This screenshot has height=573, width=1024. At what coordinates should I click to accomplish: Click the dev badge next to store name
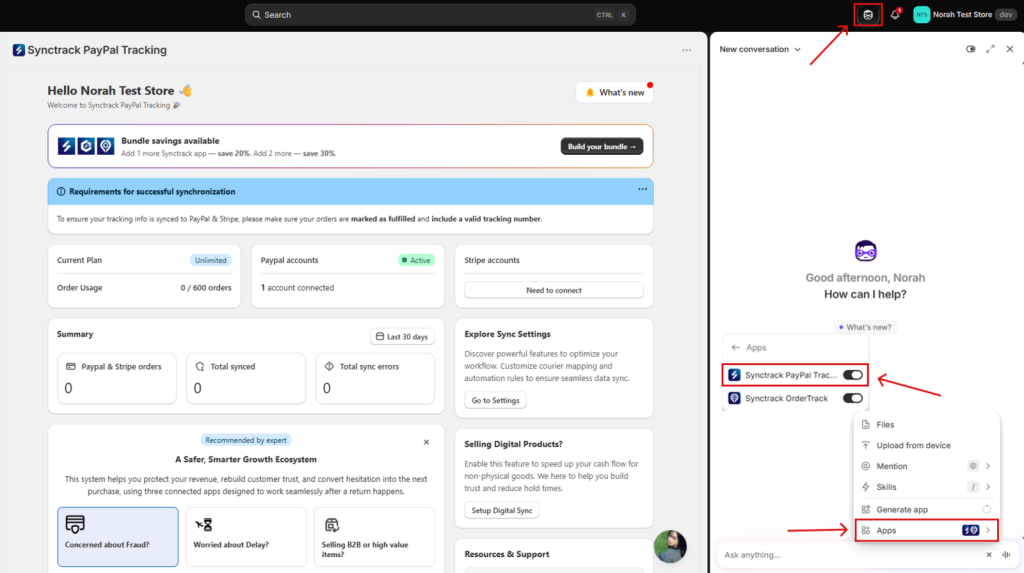point(1006,14)
